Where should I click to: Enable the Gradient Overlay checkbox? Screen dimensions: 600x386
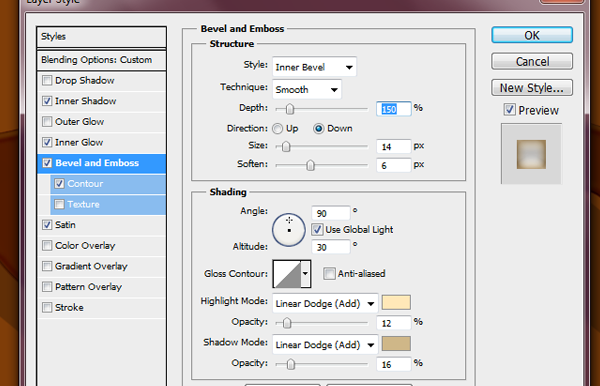47,266
